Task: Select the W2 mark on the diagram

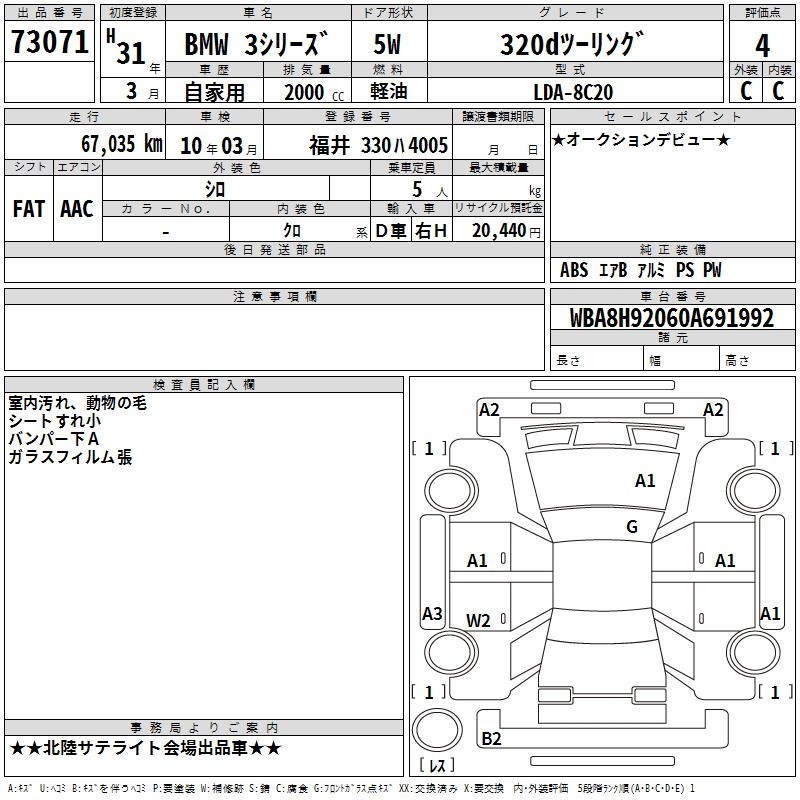Action: click(478, 621)
